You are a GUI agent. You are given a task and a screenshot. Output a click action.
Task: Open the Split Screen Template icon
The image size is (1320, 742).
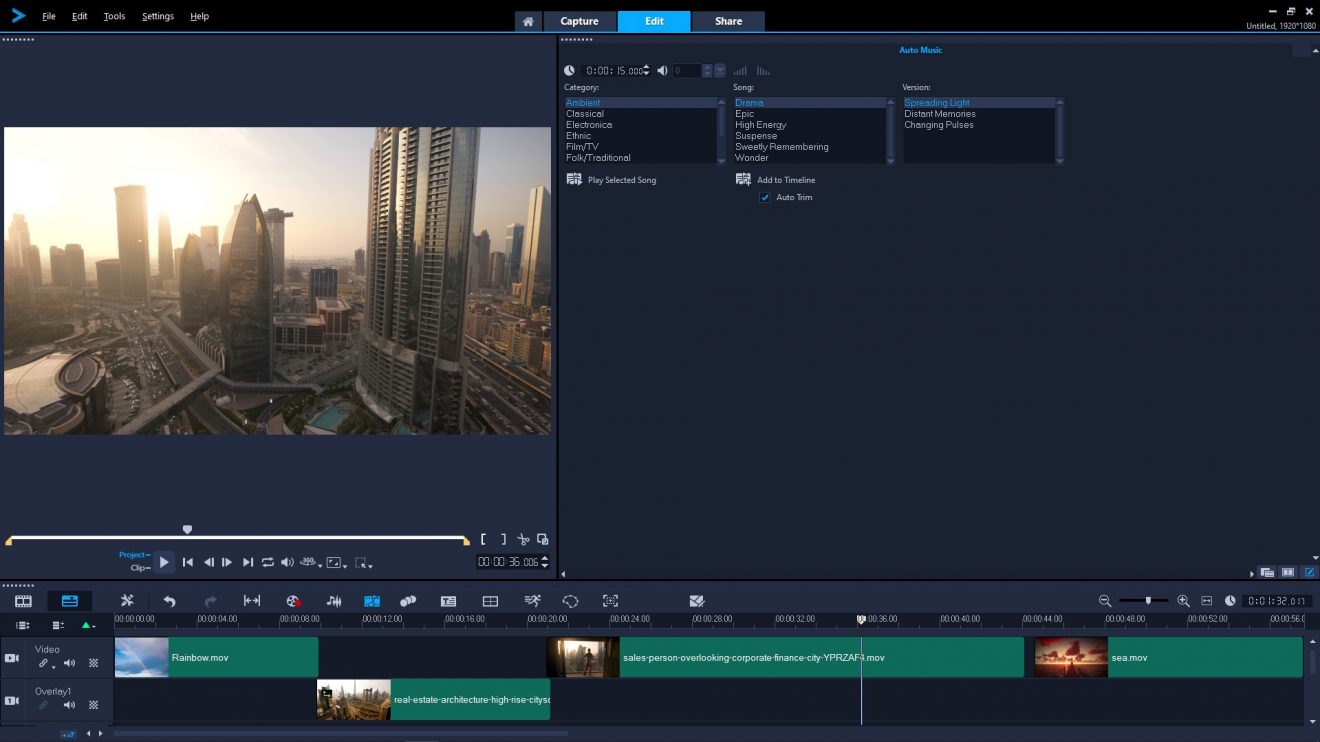[x=490, y=600]
